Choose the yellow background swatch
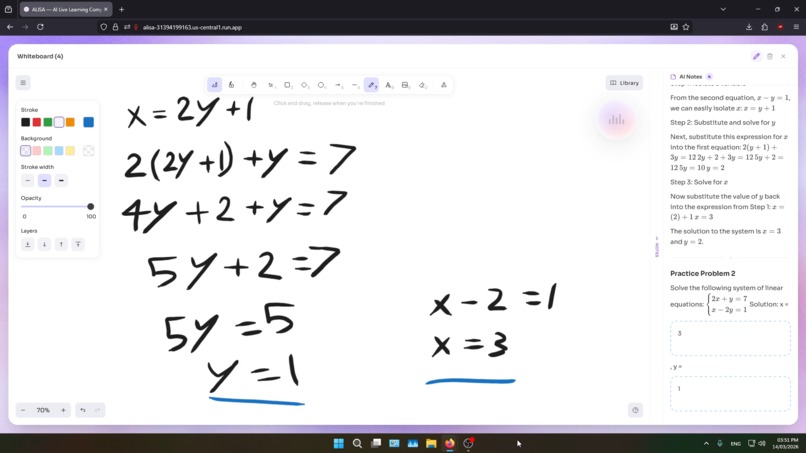The image size is (806, 453). 70,151
